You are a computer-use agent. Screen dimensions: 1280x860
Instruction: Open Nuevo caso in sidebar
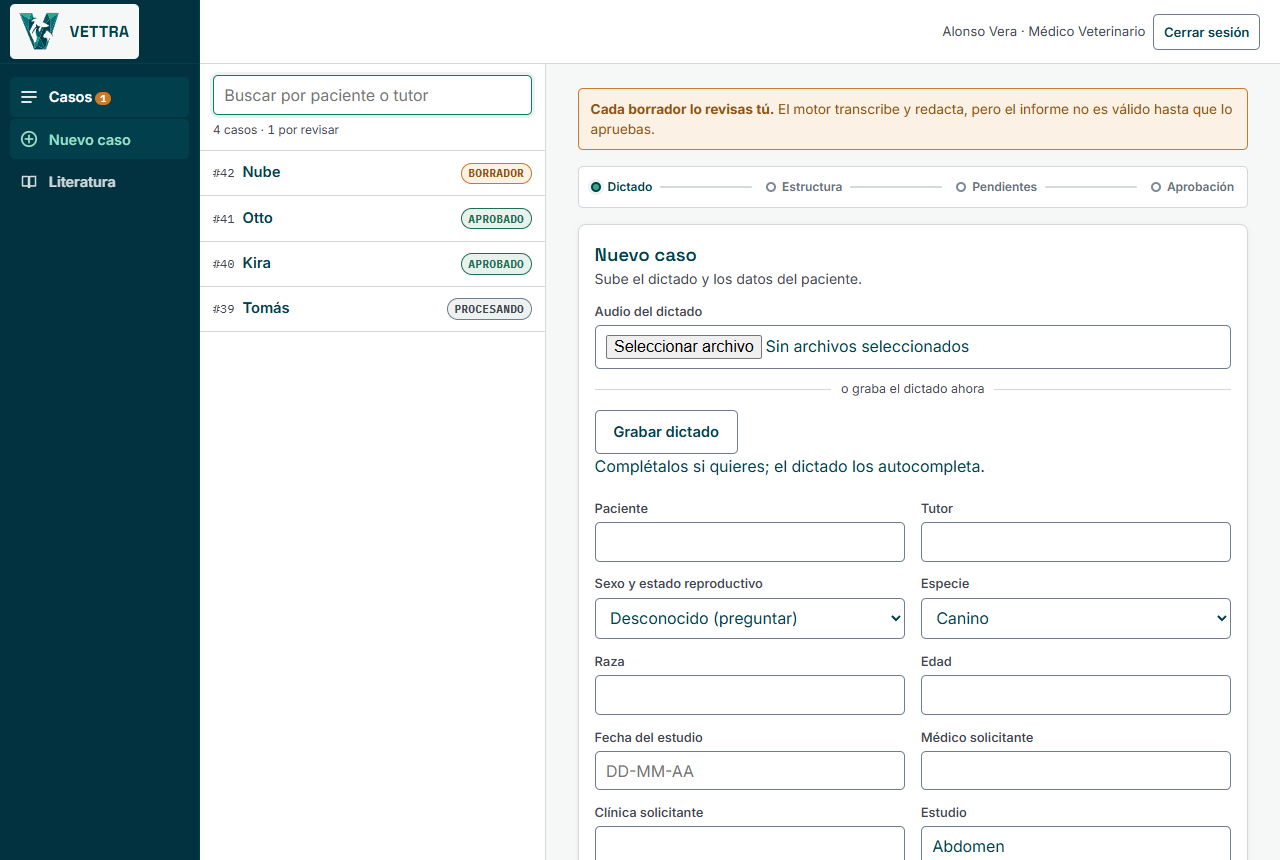coord(99,139)
